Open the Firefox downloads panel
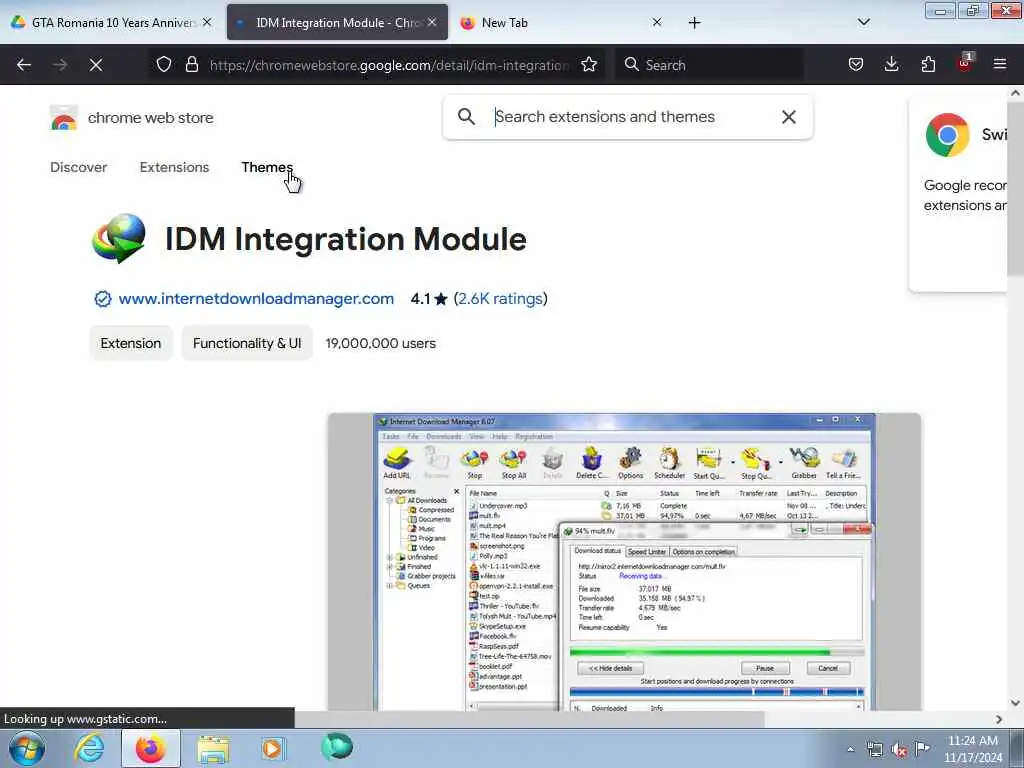1024x768 pixels. coord(891,64)
